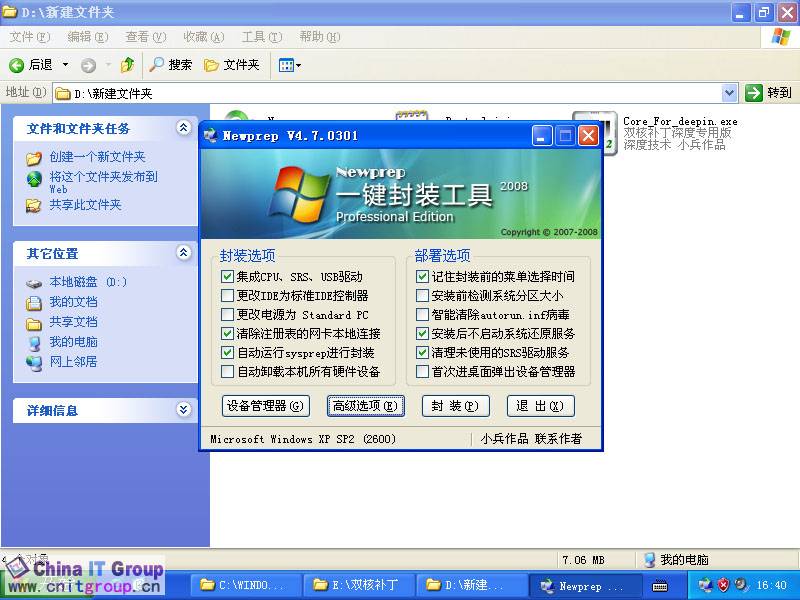This screenshot has height=600, width=800.
Task: Open the Views dropdown arrow
Action: 298,65
